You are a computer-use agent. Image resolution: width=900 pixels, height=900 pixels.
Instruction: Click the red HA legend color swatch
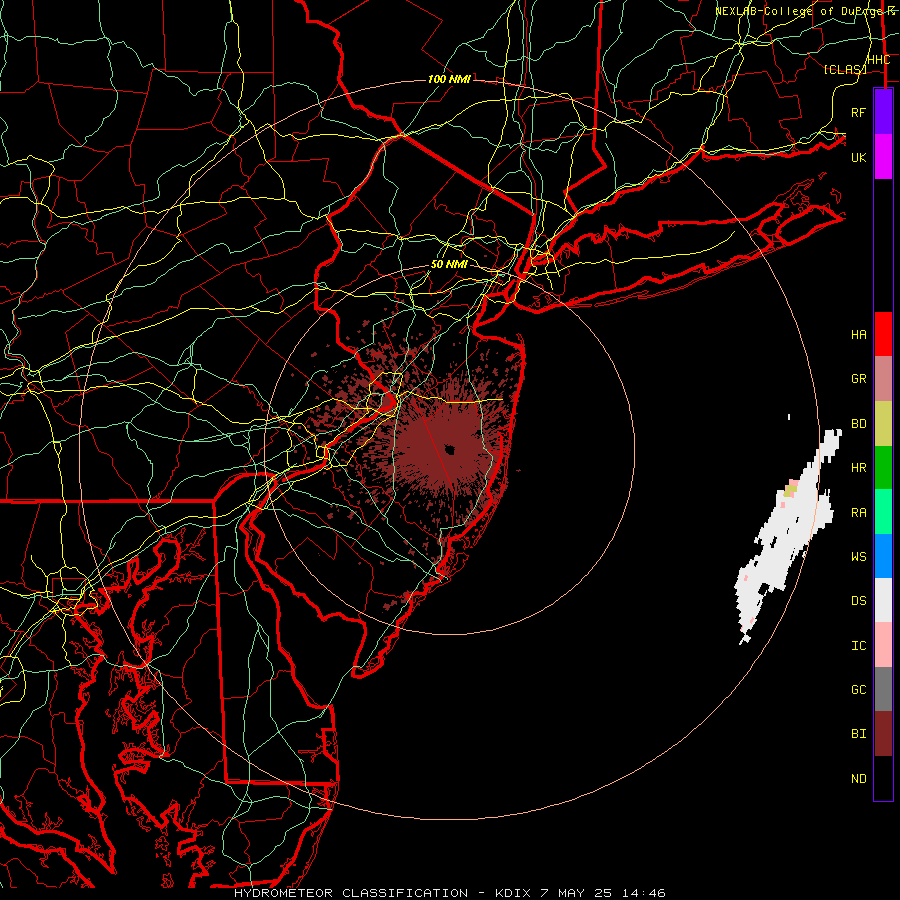[x=883, y=334]
